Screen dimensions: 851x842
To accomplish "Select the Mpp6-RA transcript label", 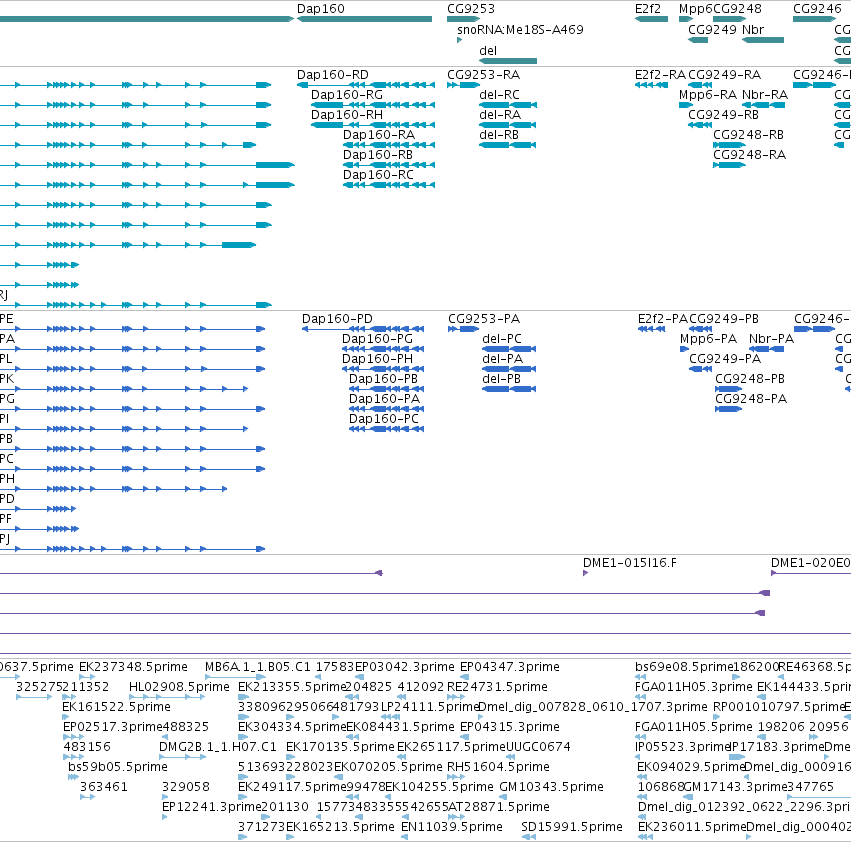I will pos(708,95).
